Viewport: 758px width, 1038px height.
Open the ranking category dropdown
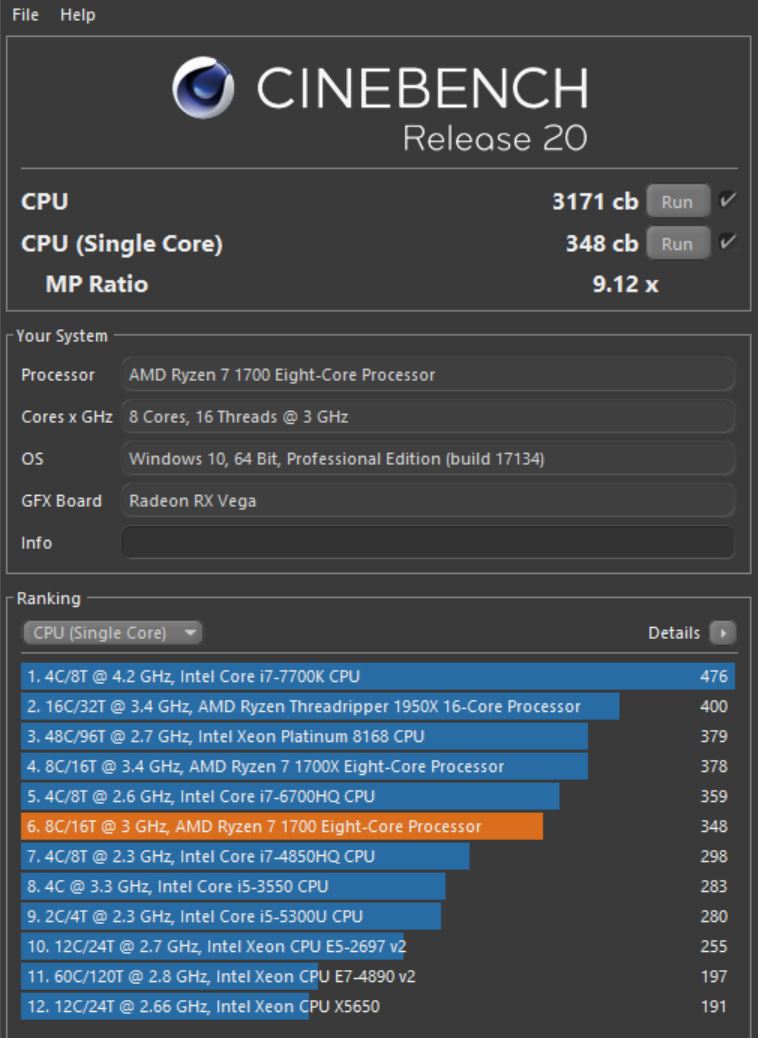(x=110, y=633)
